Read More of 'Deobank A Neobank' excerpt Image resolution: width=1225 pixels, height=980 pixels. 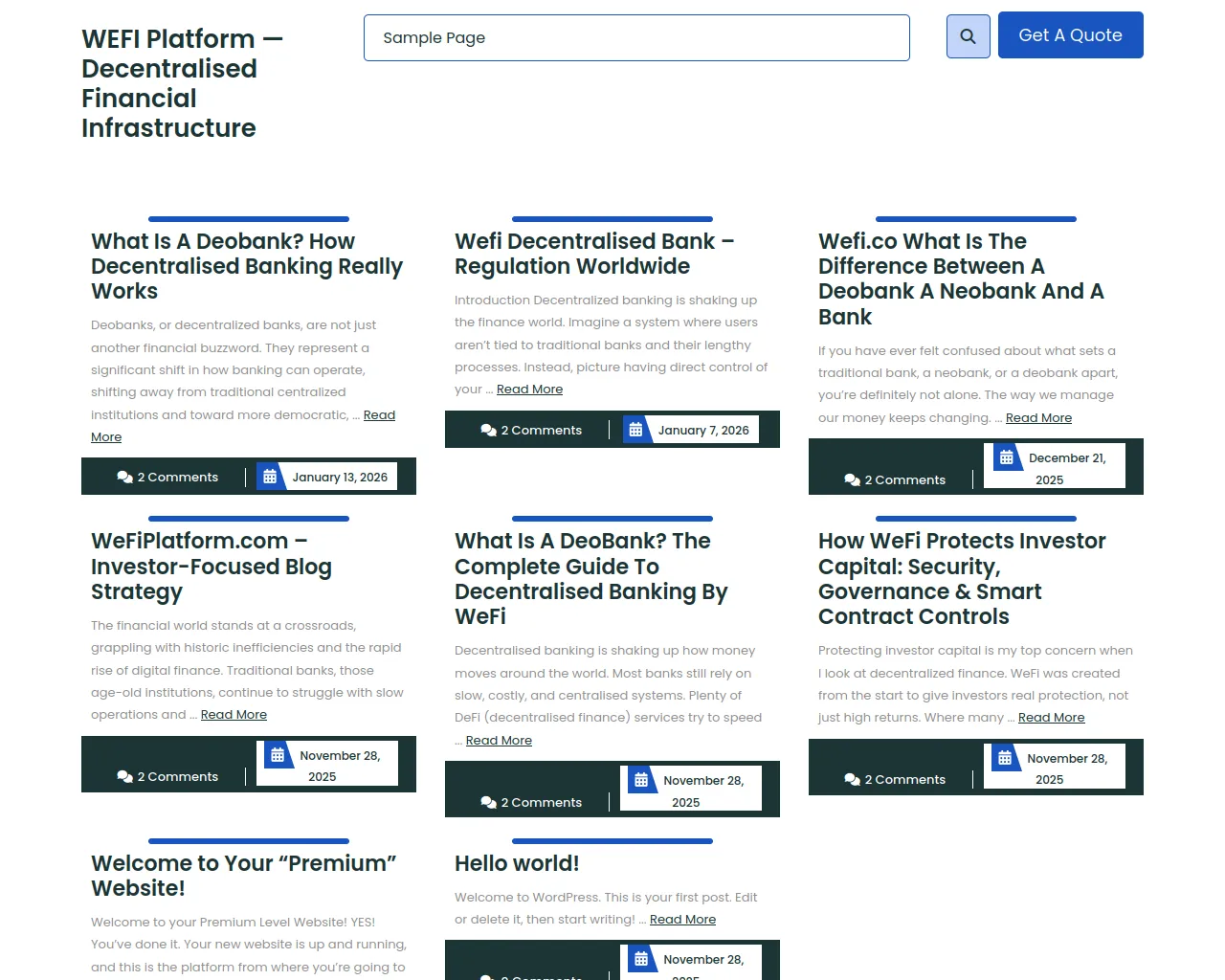pos(1038,418)
